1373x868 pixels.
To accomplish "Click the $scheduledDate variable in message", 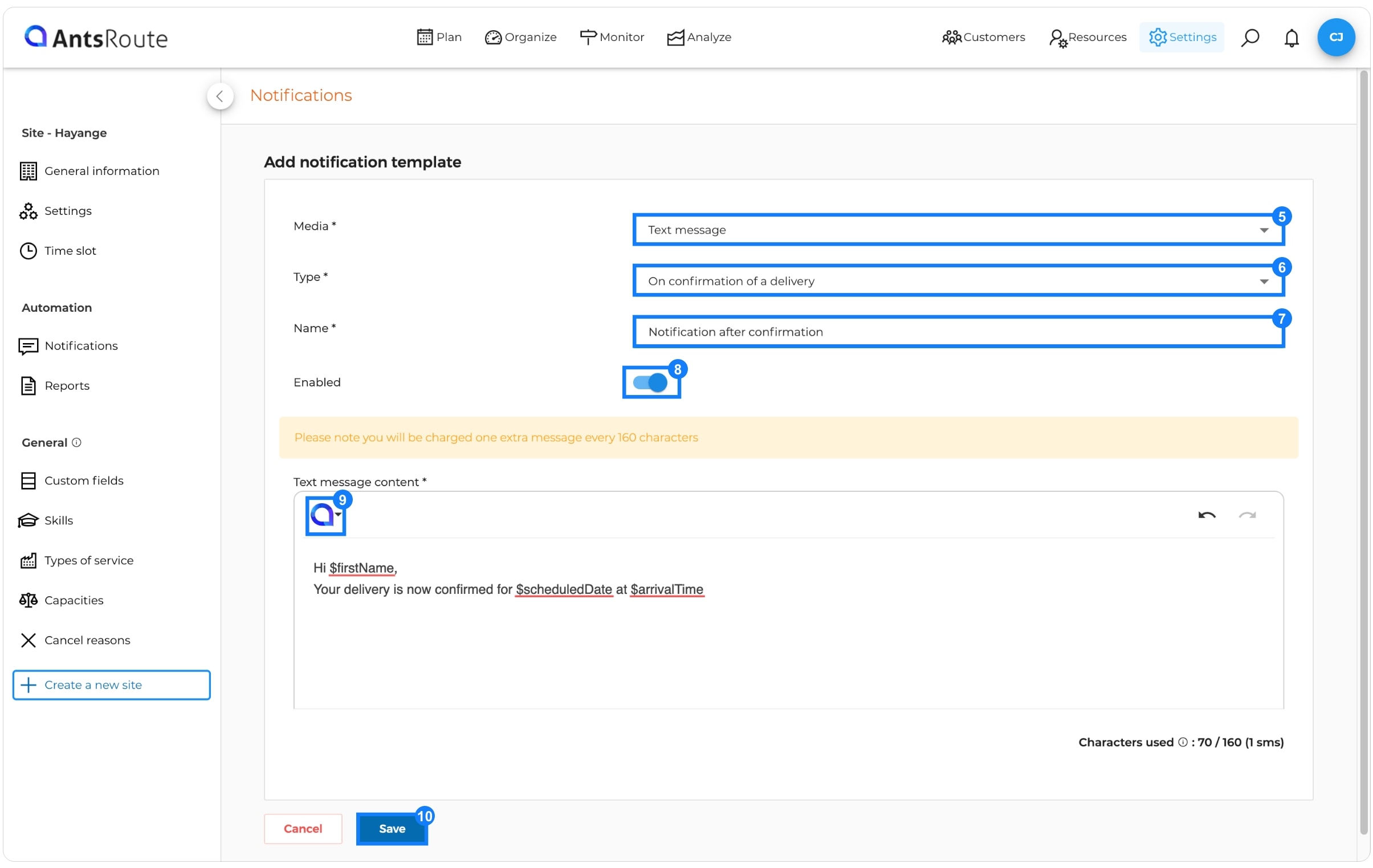I will (x=563, y=589).
